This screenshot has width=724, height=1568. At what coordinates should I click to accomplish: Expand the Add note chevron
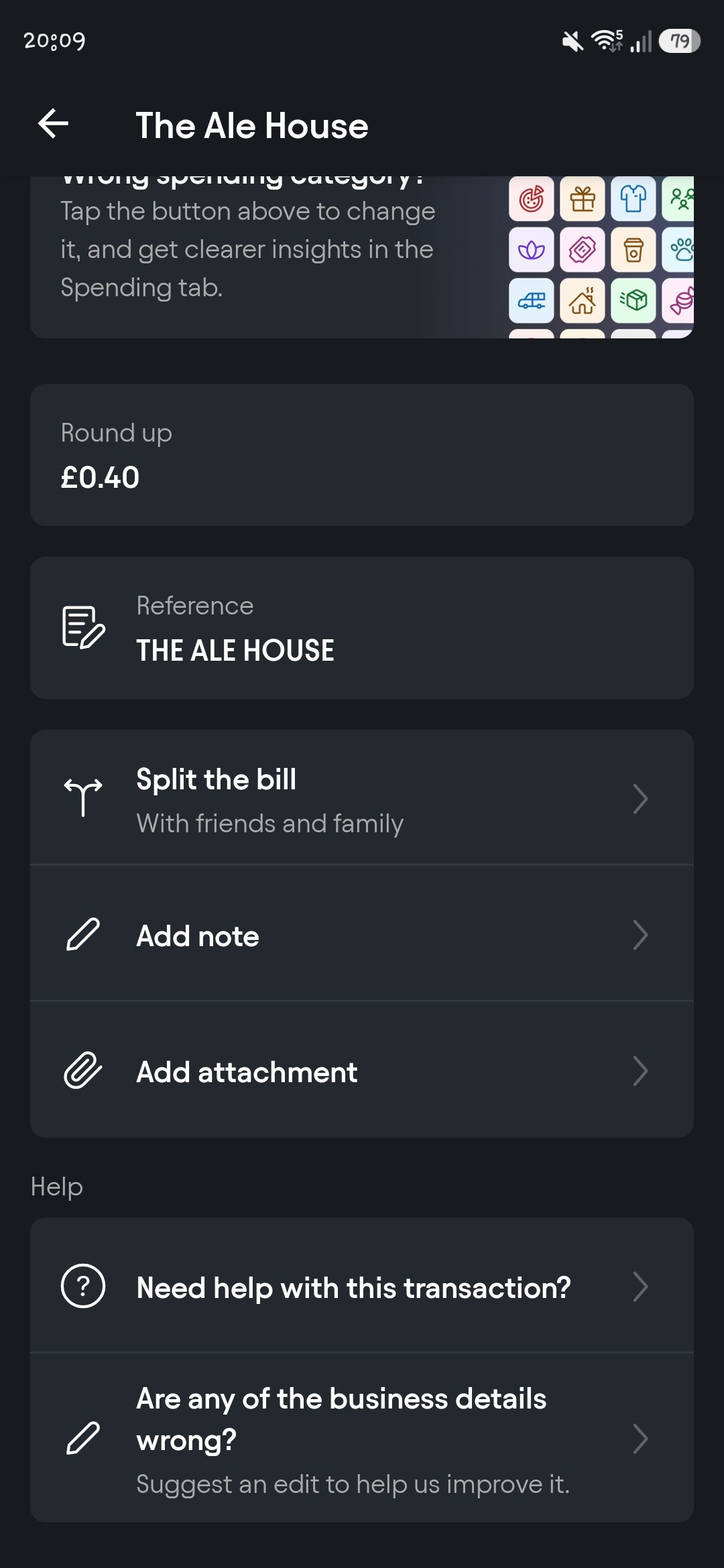(640, 935)
